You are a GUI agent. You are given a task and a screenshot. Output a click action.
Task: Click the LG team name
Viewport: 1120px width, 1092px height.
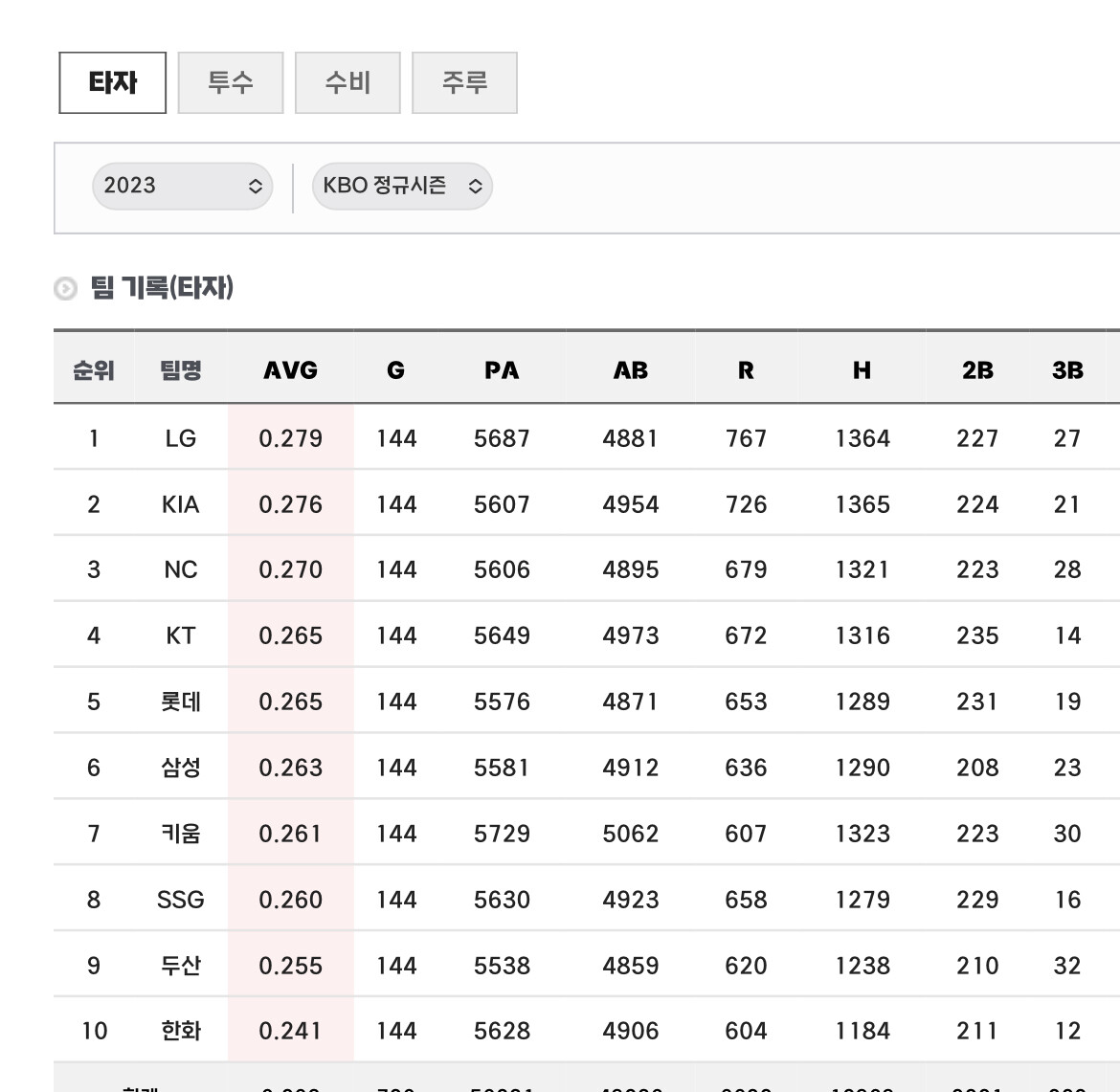pyautogui.click(x=180, y=438)
